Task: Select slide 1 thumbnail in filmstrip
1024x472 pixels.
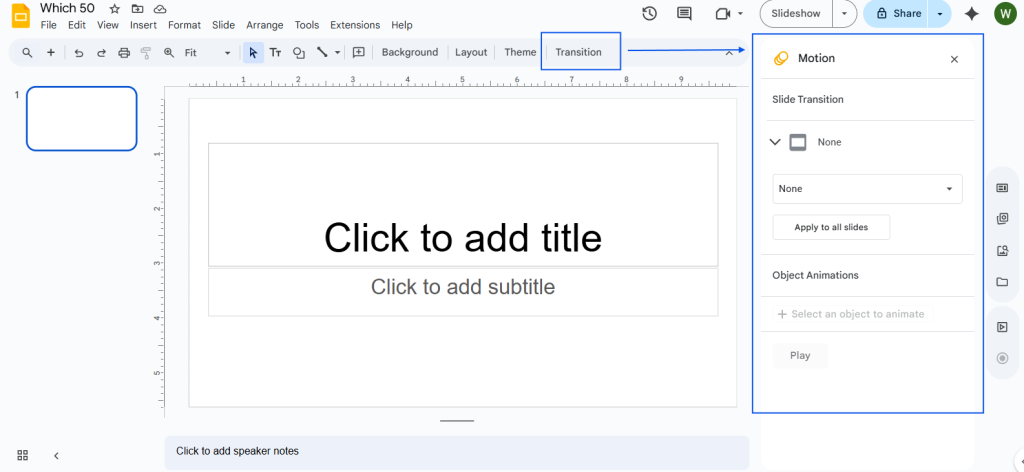Action: click(81, 118)
